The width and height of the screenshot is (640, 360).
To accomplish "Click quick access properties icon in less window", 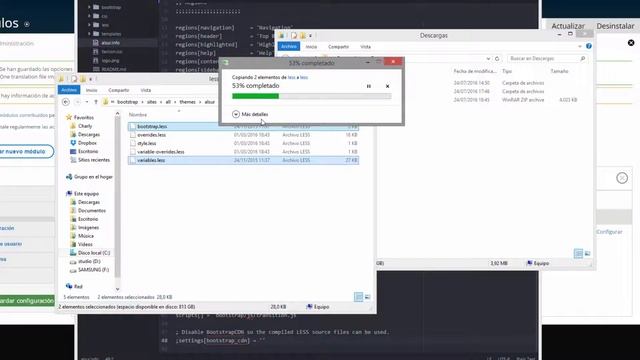I will pyautogui.click(x=74, y=79).
